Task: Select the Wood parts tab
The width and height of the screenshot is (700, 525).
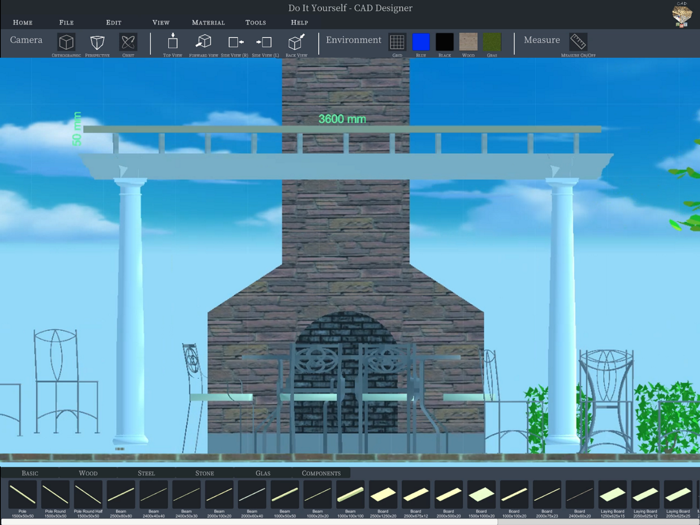Action: (x=88, y=473)
